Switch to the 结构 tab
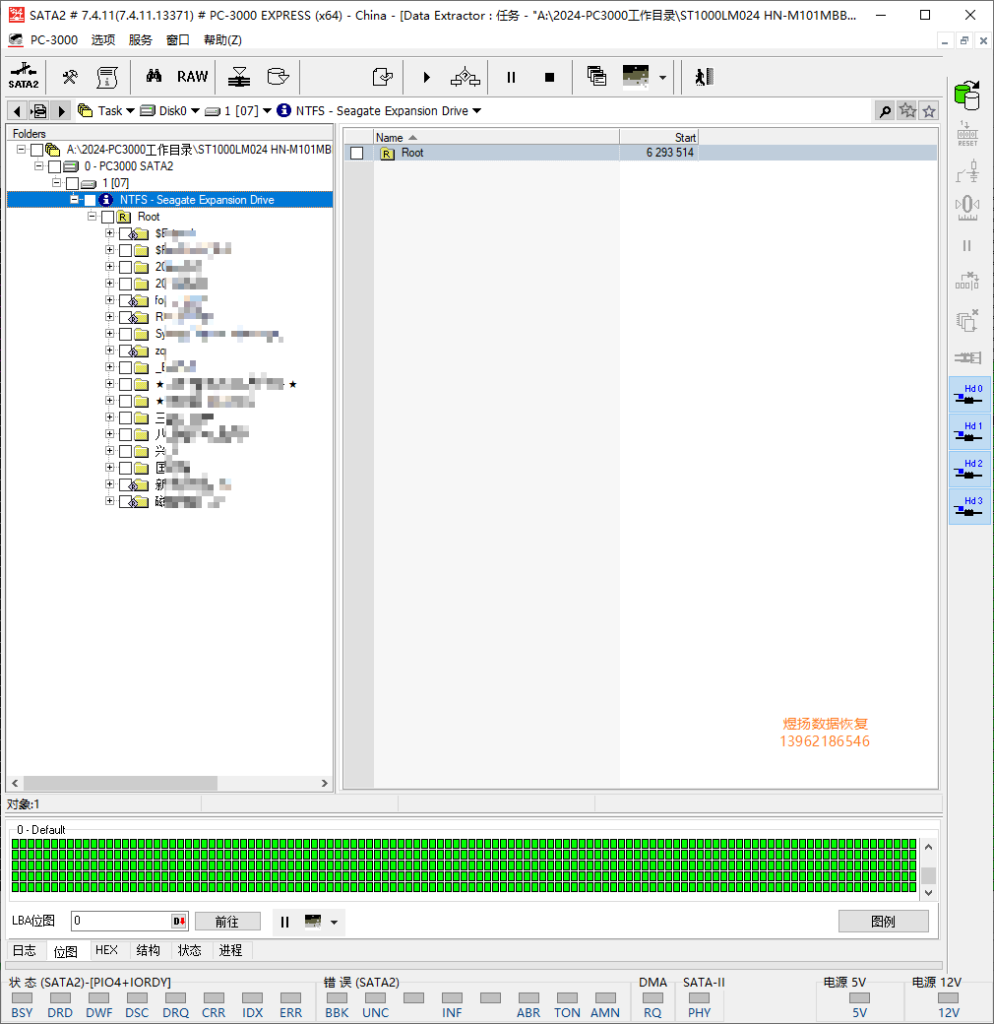Viewport: 994px width, 1024px height. point(148,950)
